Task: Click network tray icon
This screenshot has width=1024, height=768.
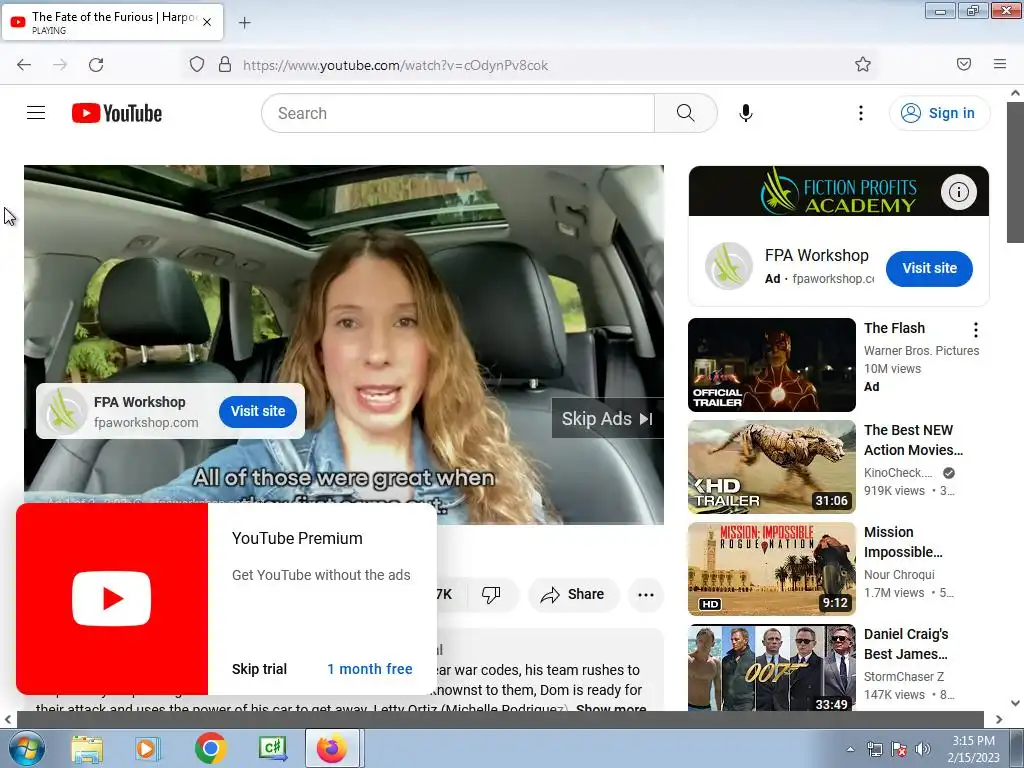Action: [x=875, y=749]
